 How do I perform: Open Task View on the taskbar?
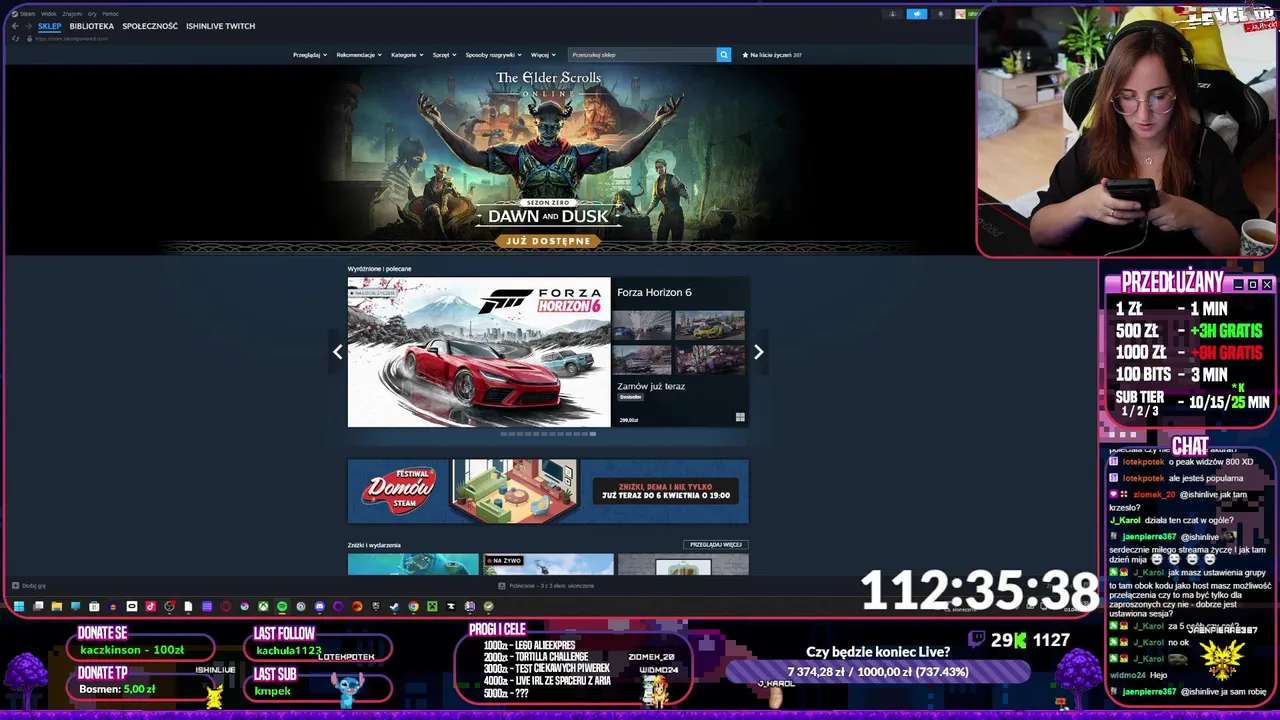(38, 606)
